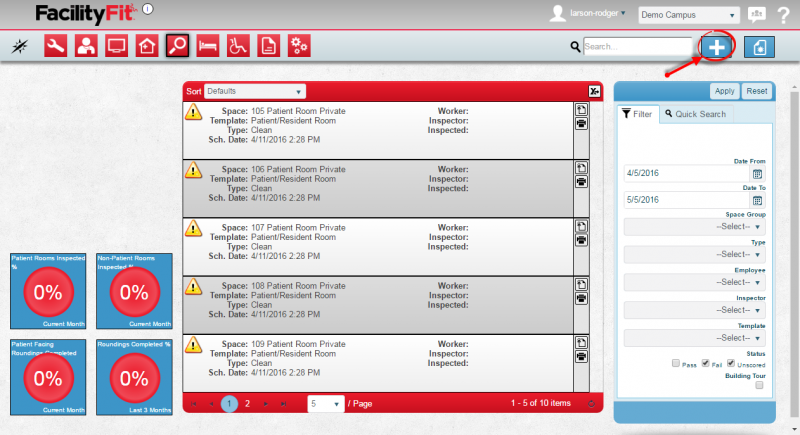
Task: Expand the Space Group dropdown
Action: pos(695,226)
